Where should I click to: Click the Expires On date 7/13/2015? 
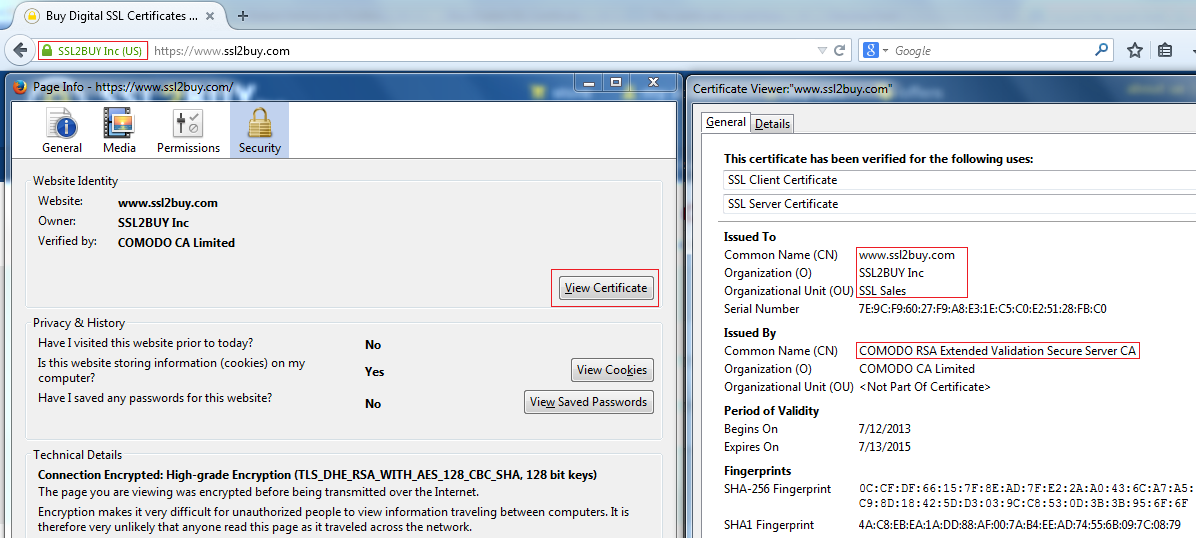[885, 446]
